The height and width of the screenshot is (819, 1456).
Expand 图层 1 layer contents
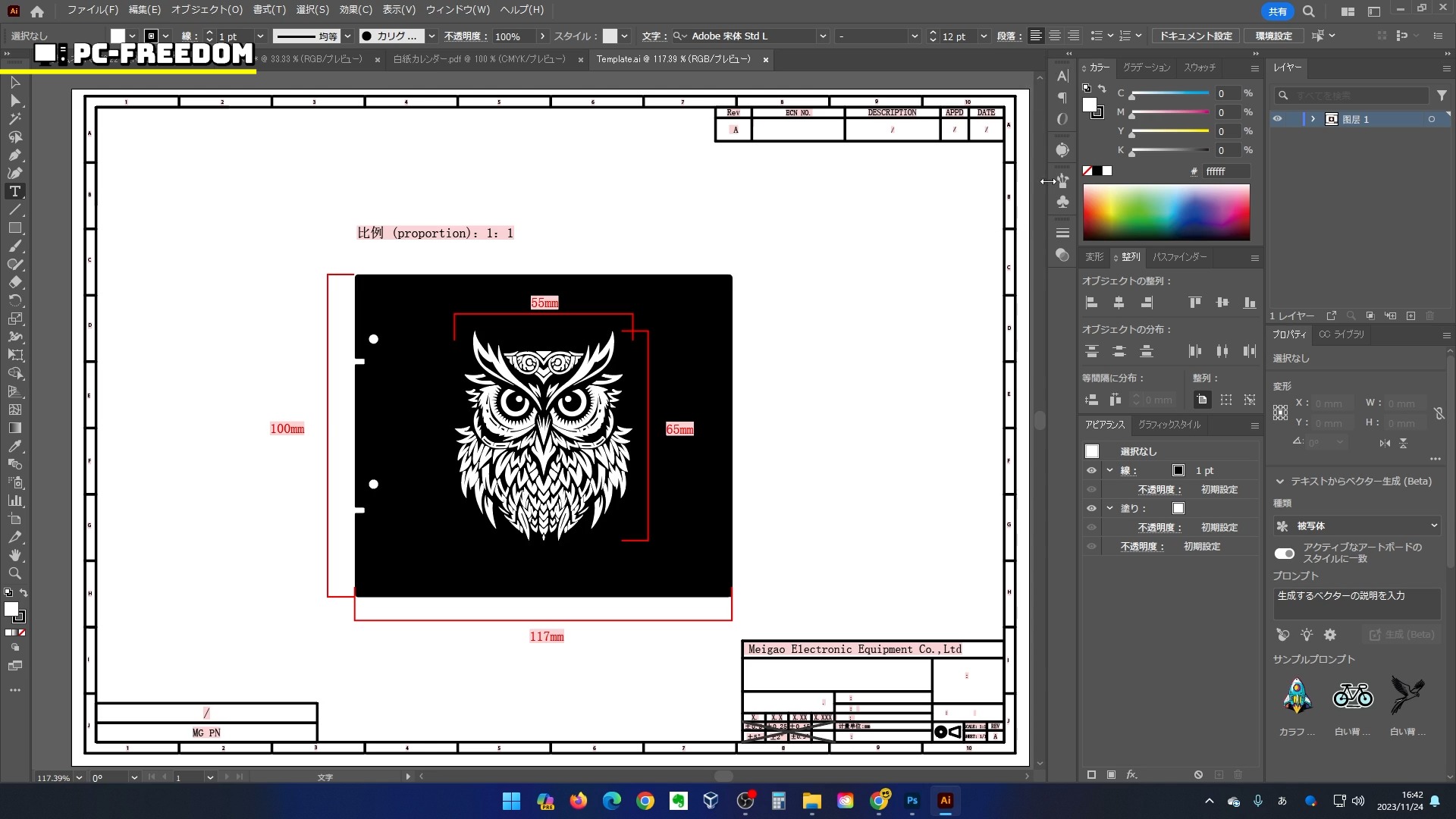click(1313, 119)
